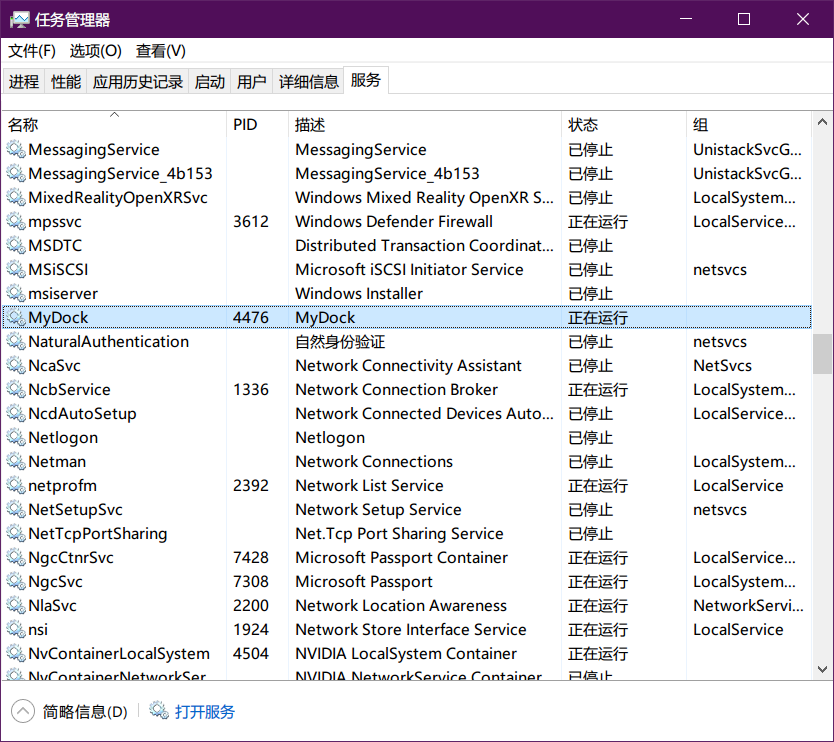The image size is (834, 742).
Task: Click the Netlogon gear icon
Action: (x=16, y=437)
